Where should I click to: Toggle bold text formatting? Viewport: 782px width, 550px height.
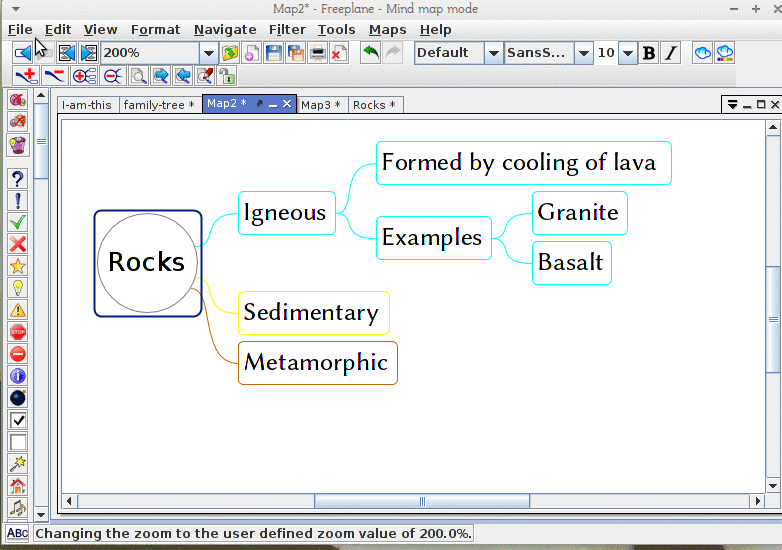point(649,53)
